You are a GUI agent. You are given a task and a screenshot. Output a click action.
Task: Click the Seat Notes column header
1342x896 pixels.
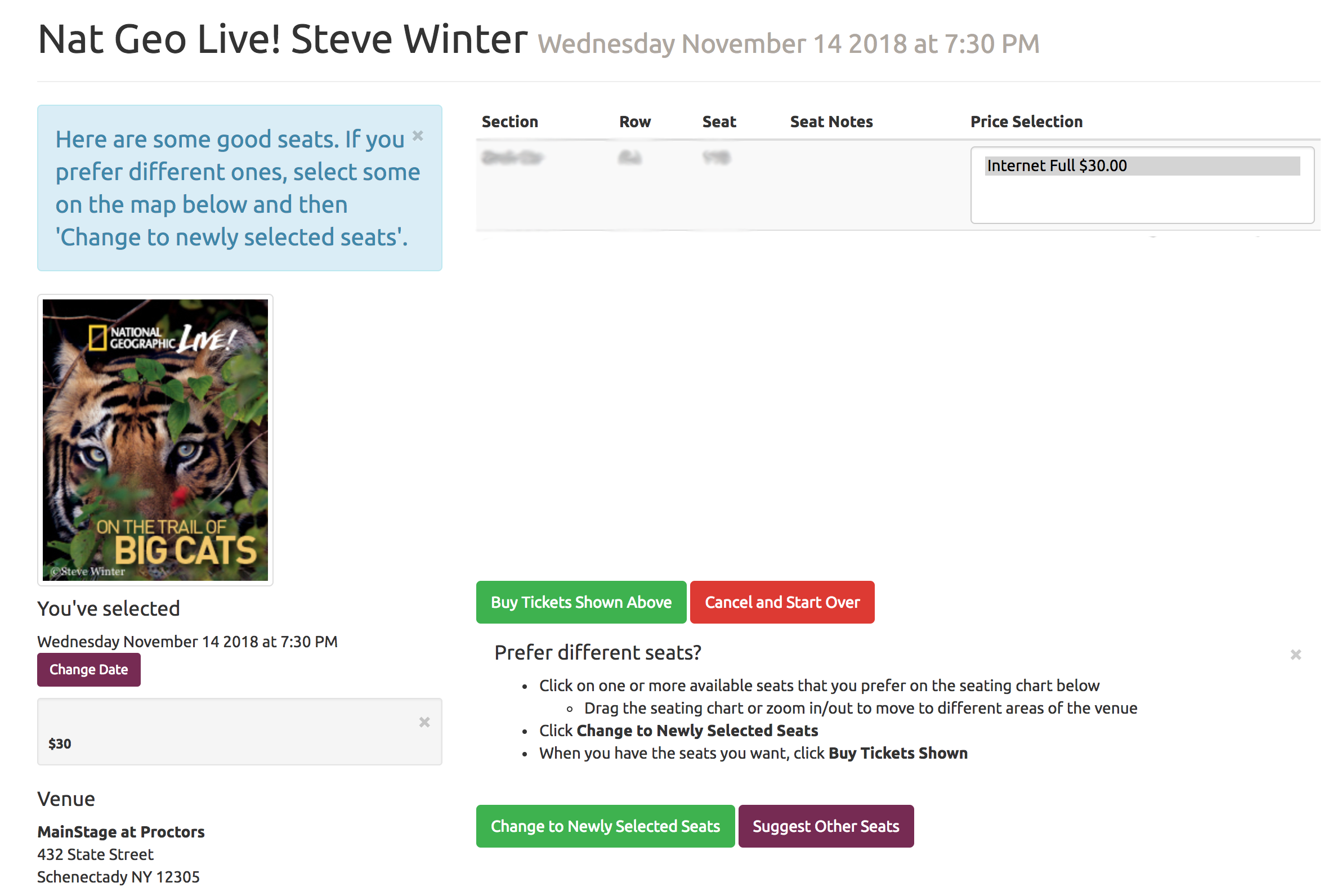831,122
